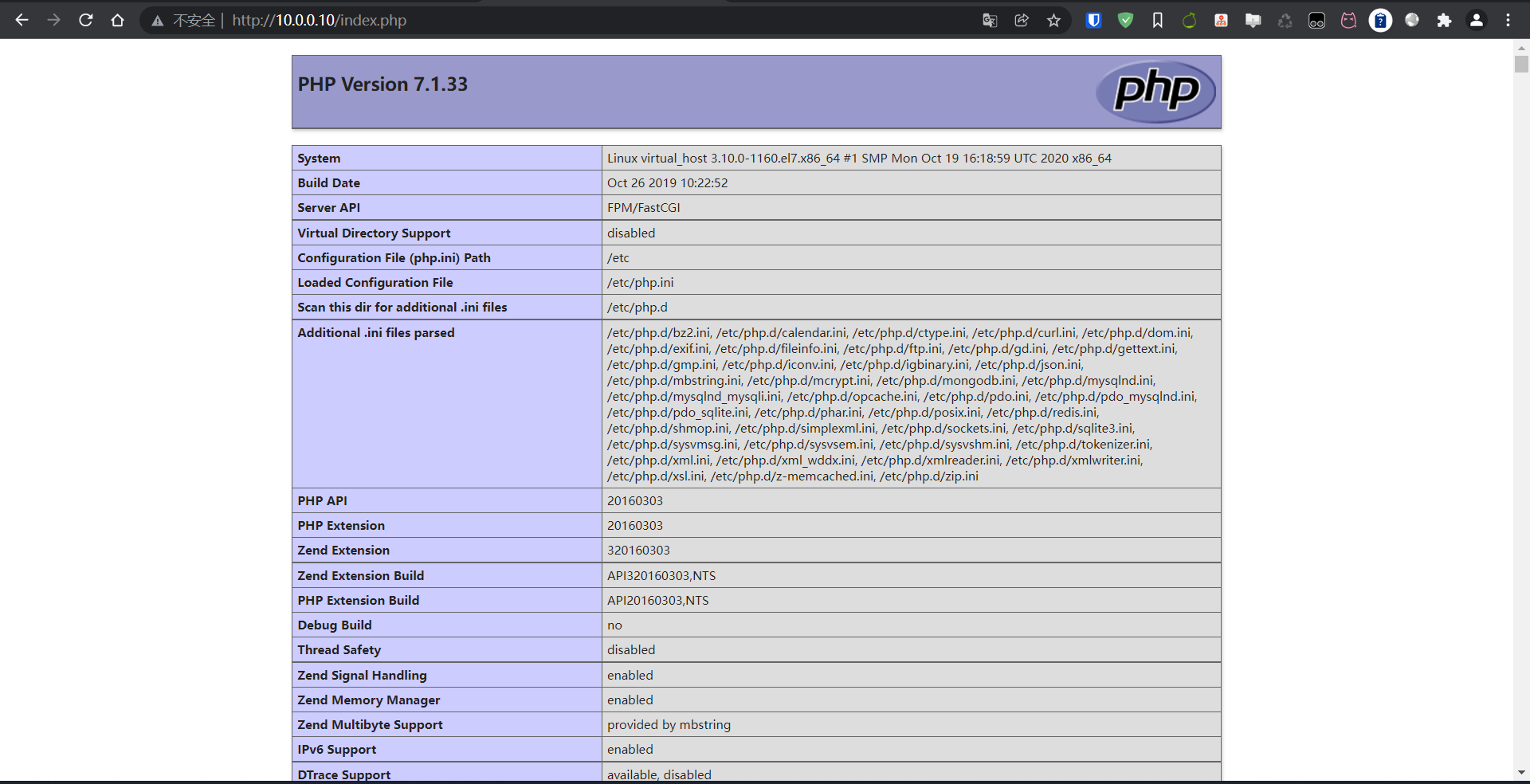This screenshot has width=1530, height=784.
Task: Click the Virtual Directory Support label
Action: (x=374, y=233)
